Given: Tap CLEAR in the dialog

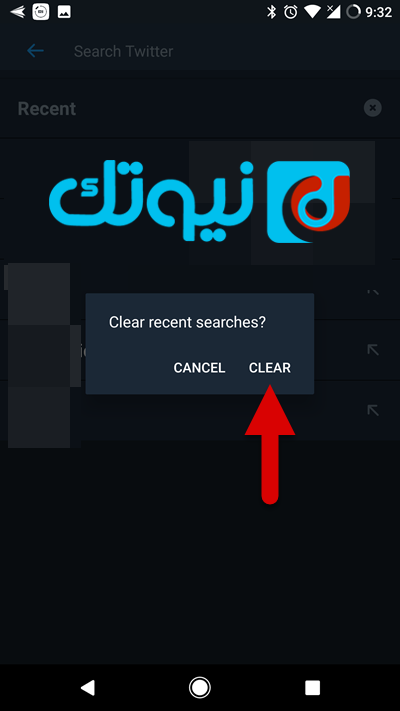Looking at the screenshot, I should [x=269, y=368].
